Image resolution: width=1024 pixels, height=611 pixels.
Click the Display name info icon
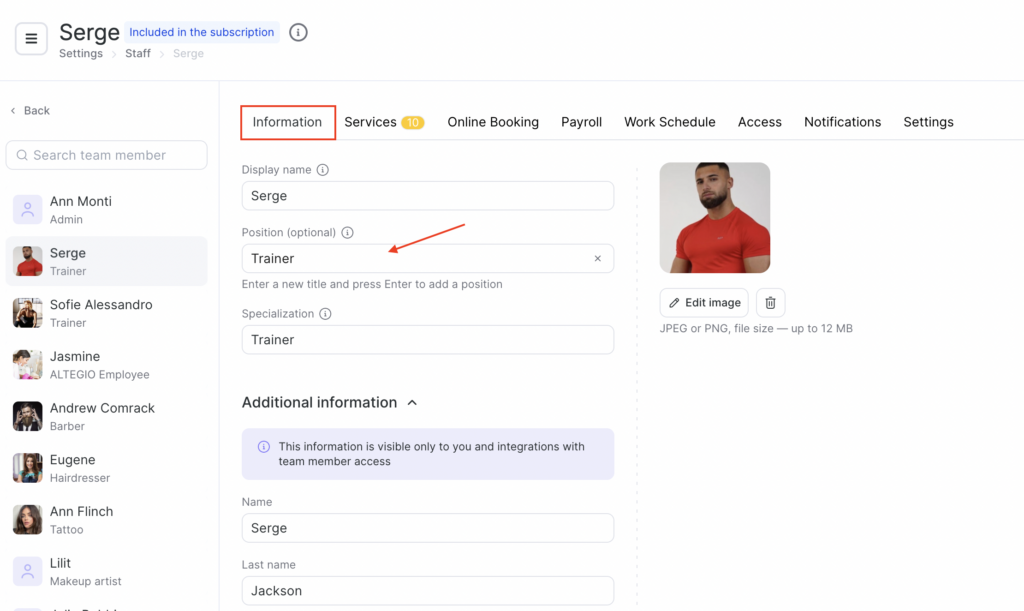323,170
